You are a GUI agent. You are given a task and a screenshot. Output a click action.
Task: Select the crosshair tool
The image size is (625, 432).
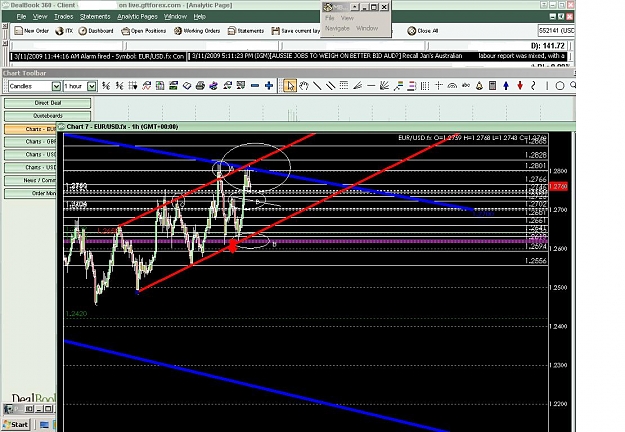[x=438, y=86]
